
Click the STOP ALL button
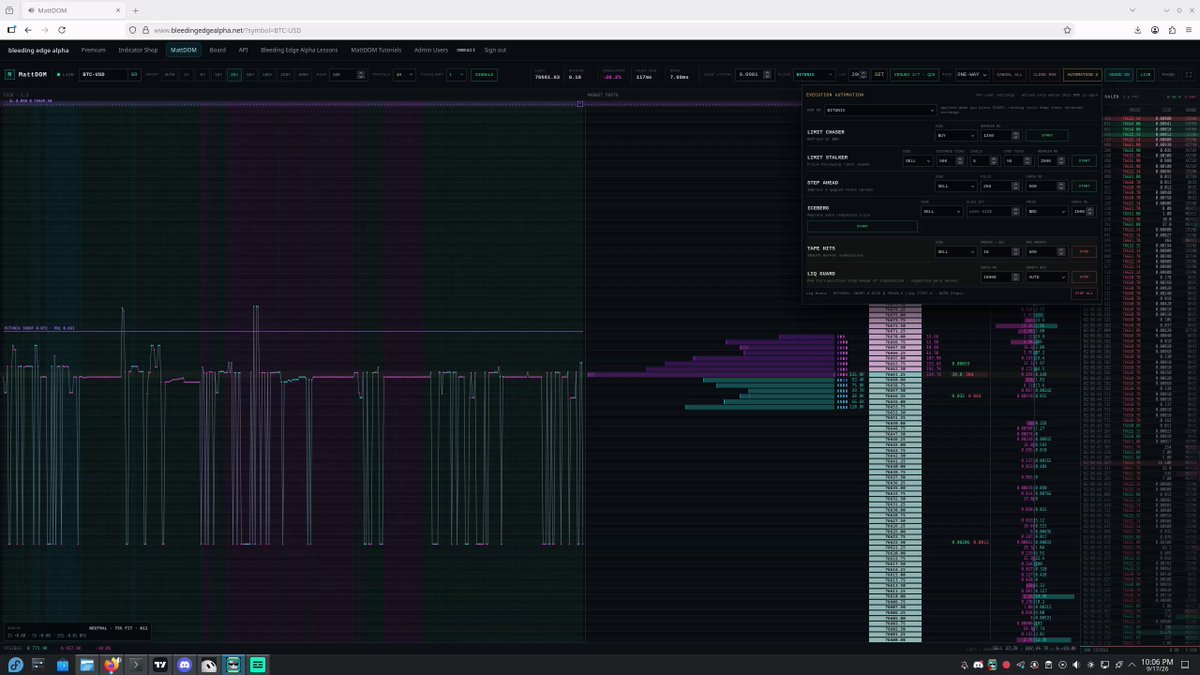[x=1083, y=293]
